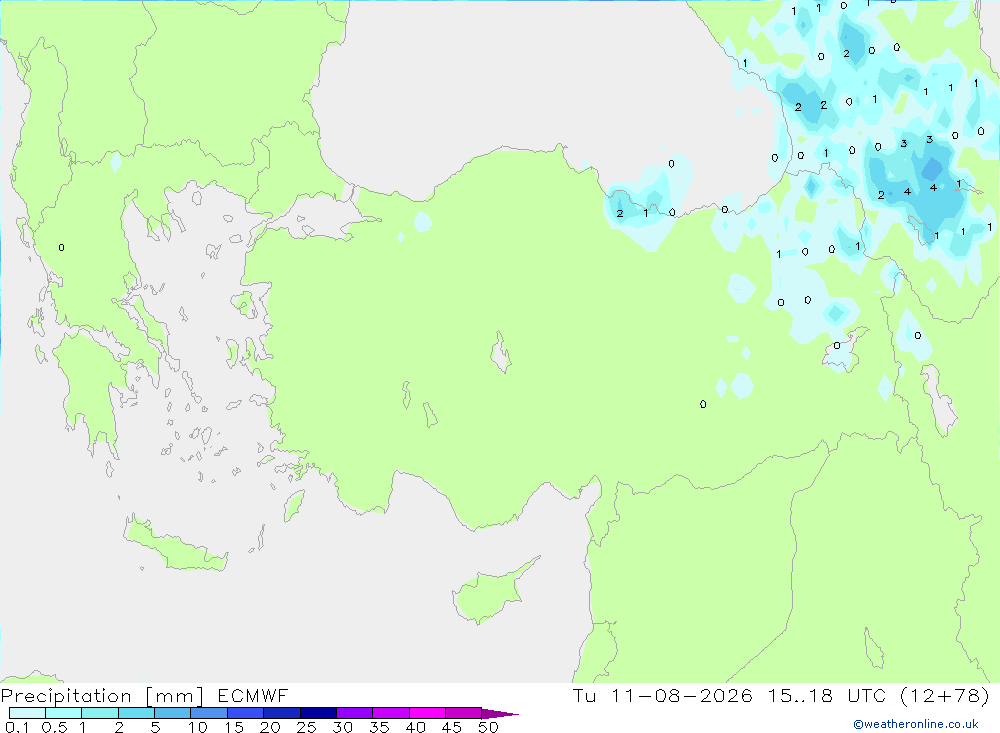The width and height of the screenshot is (1000, 733).
Task: Click the island of Crete on the map
Action: 175,544
